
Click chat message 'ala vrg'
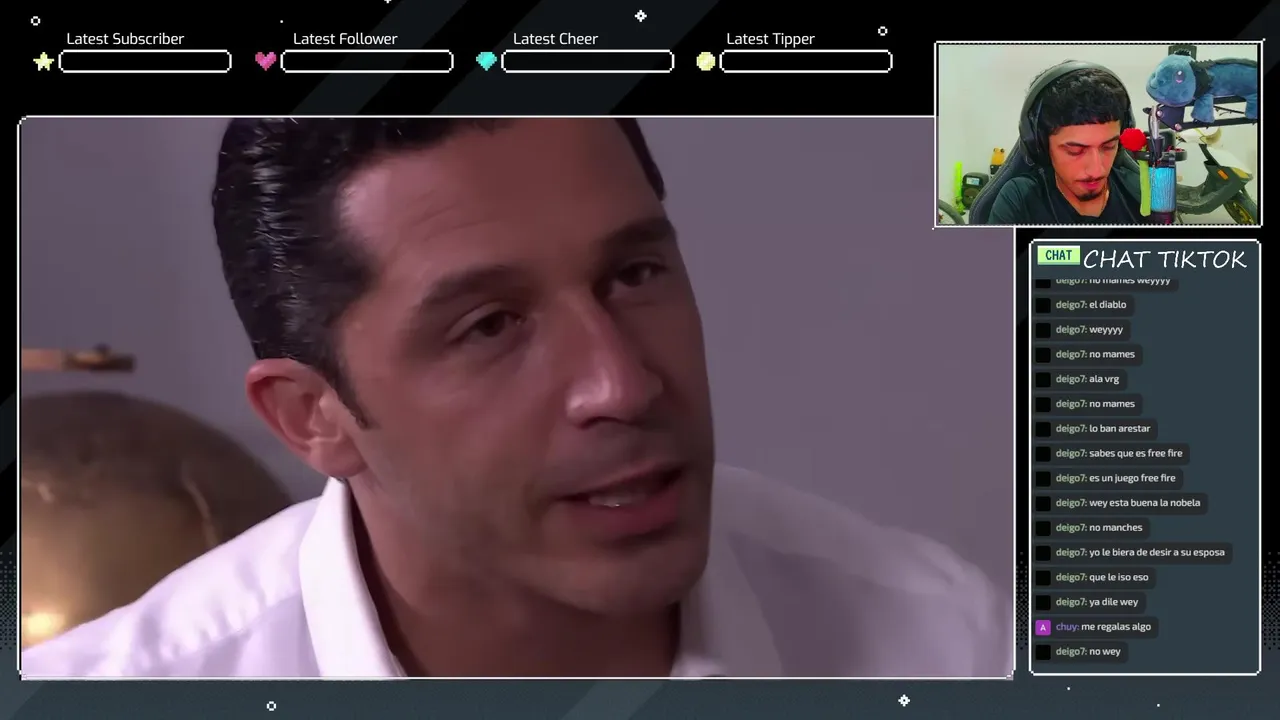1104,379
